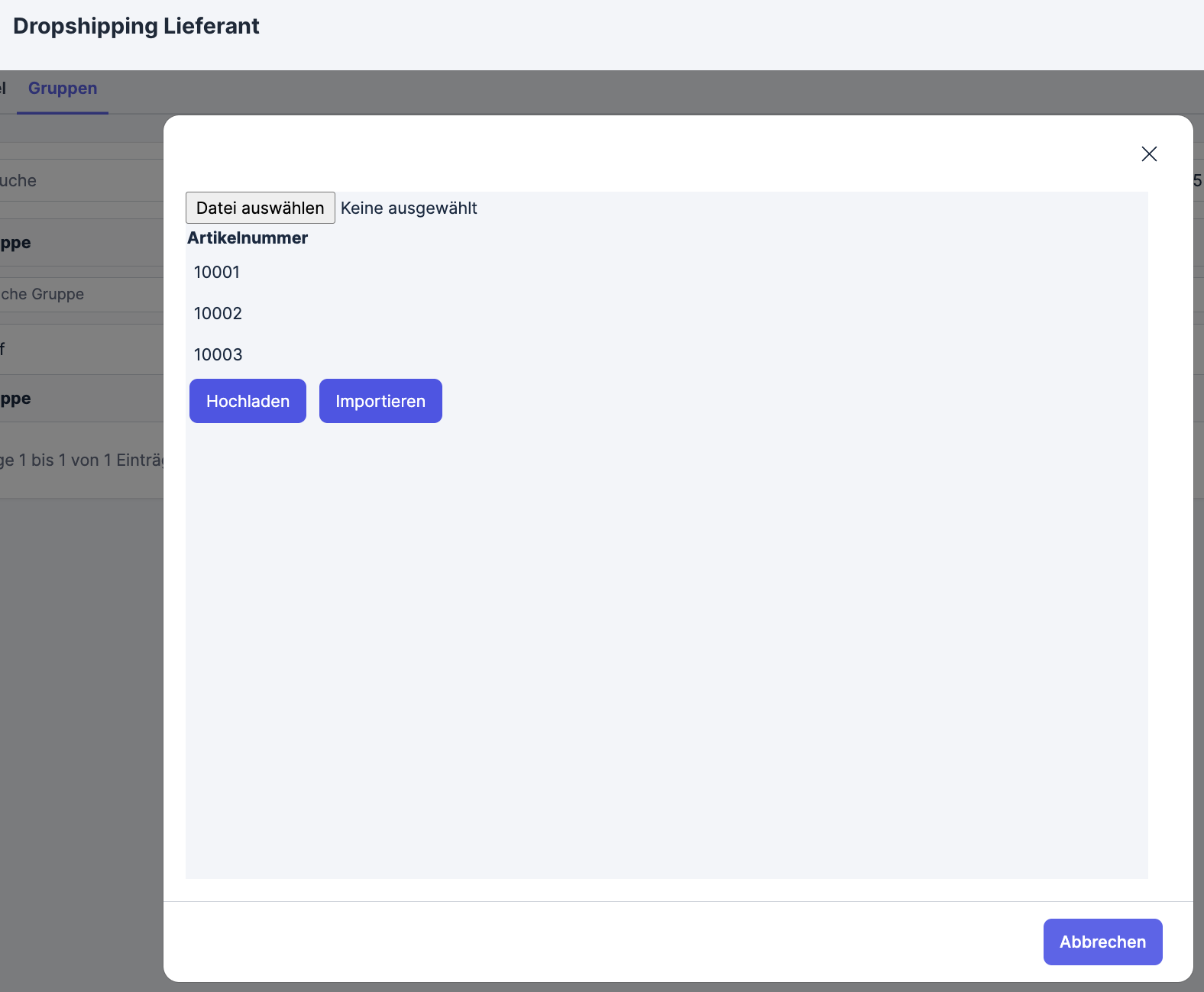Click the 'Keine ausgewählt' file status text
The image size is (1204, 992).
pos(409,208)
